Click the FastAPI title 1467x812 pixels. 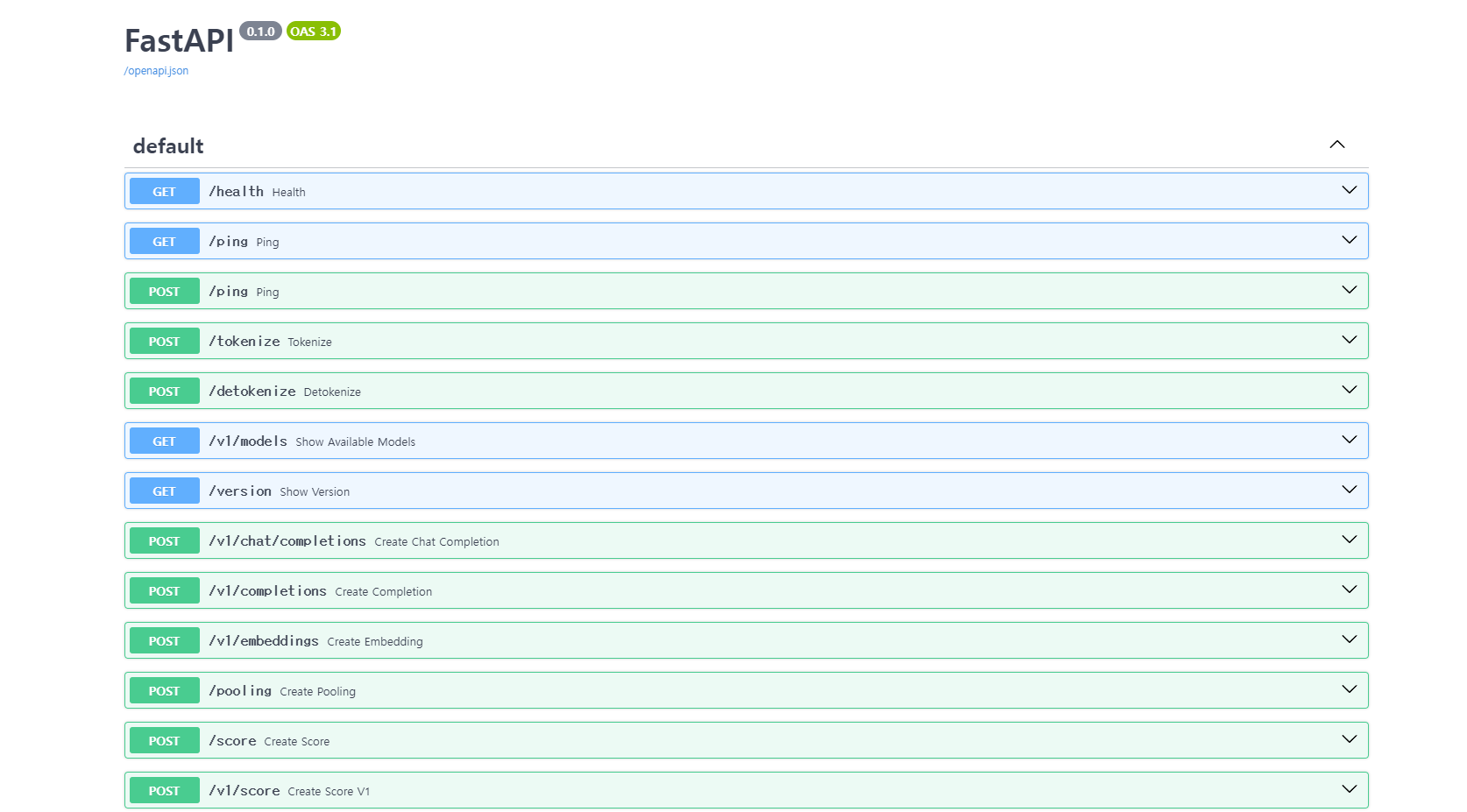click(179, 41)
